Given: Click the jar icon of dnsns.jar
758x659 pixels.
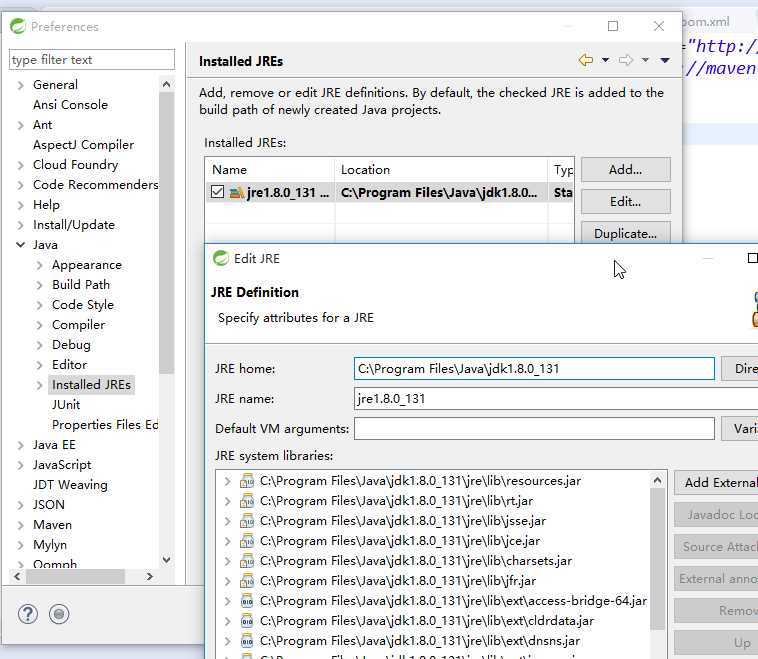Looking at the screenshot, I should [x=247, y=641].
